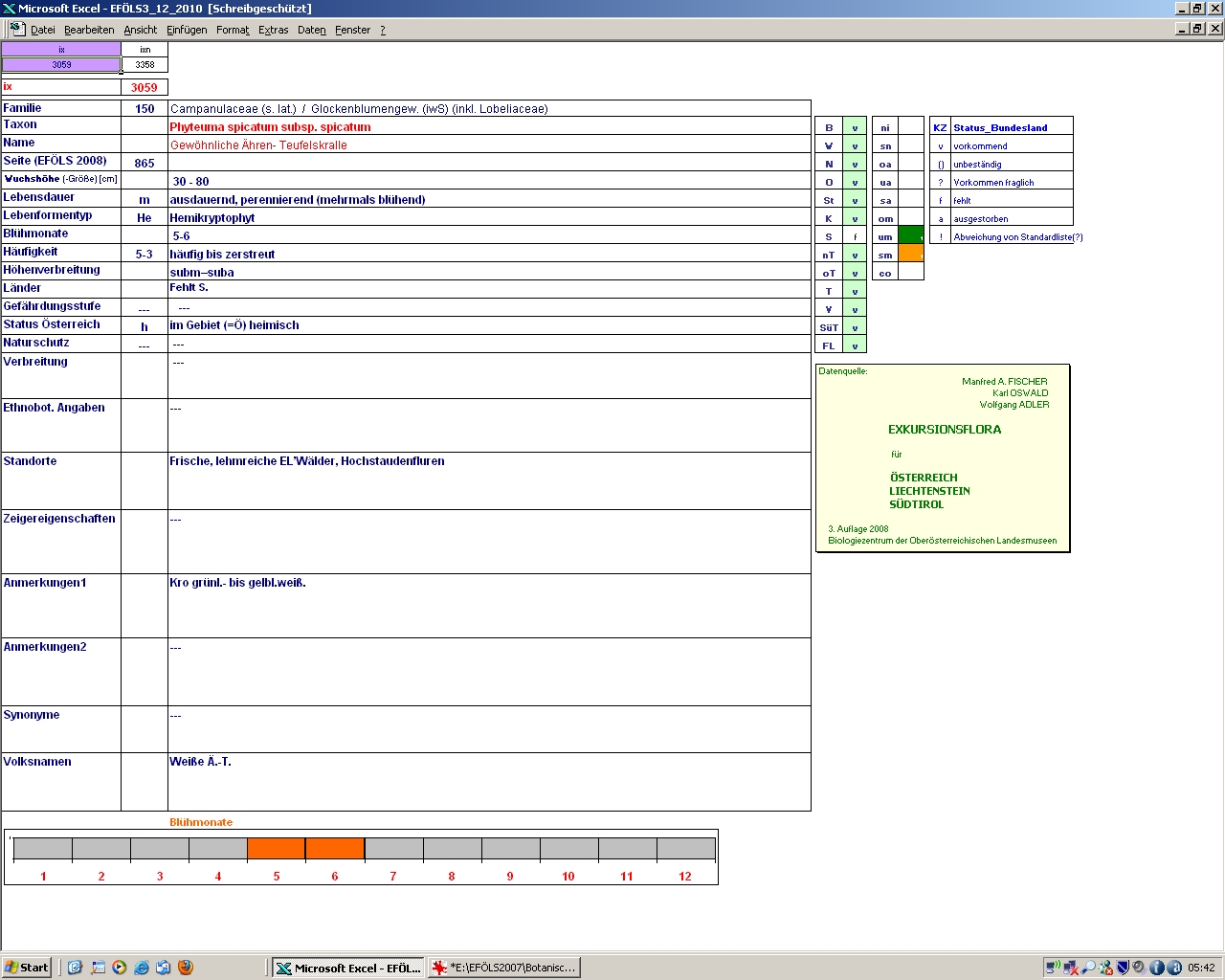The width and height of the screenshot is (1225, 980).
Task: Select the purple ix value cell 3059
Action: pyautogui.click(x=61, y=65)
